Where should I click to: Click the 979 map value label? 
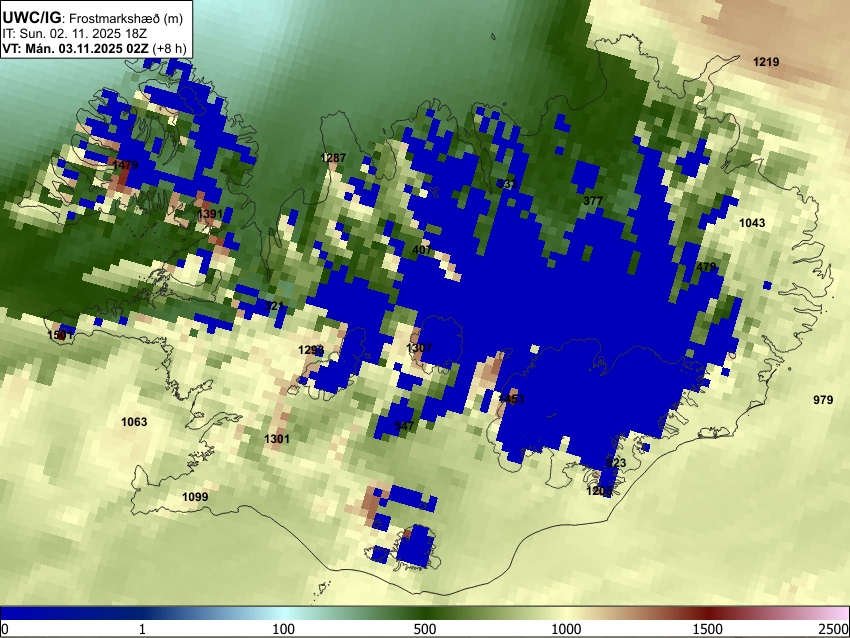pyautogui.click(x=823, y=400)
